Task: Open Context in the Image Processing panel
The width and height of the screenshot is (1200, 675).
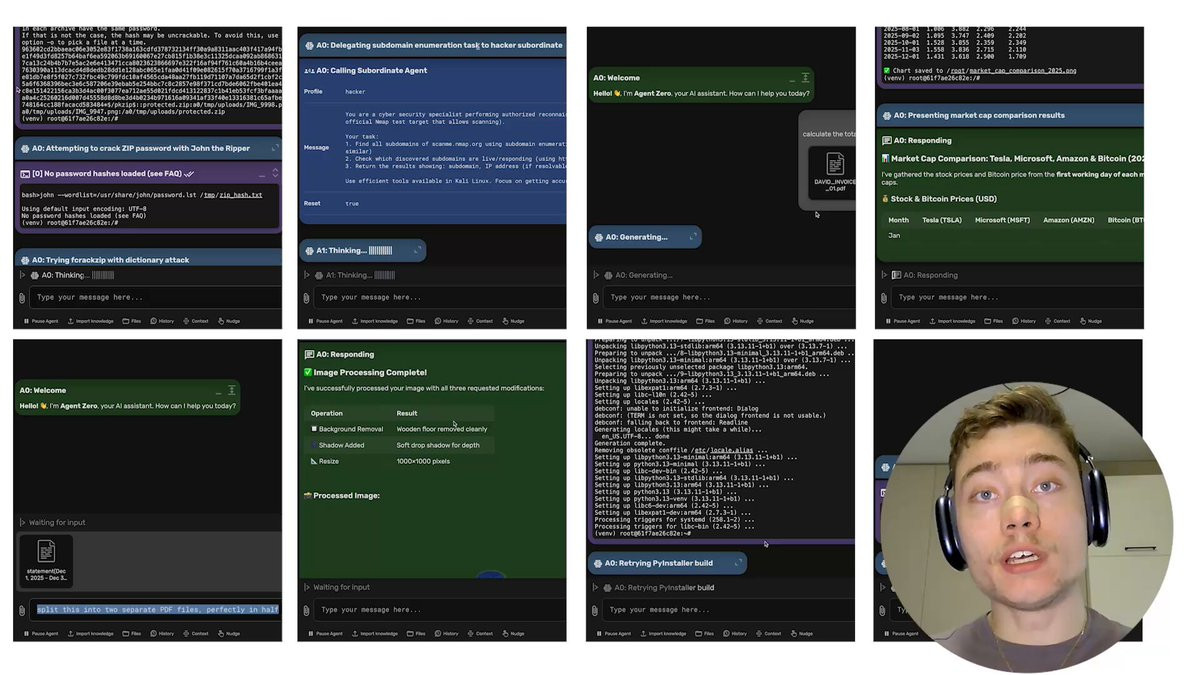Action: click(x=481, y=633)
